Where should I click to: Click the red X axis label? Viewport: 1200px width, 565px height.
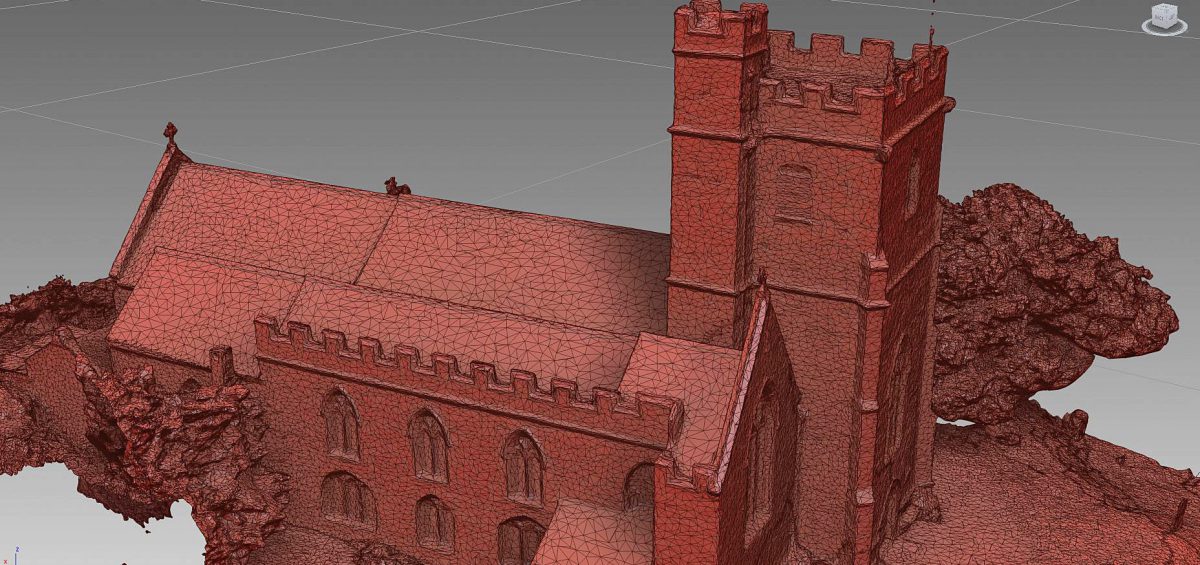click(x=5, y=561)
